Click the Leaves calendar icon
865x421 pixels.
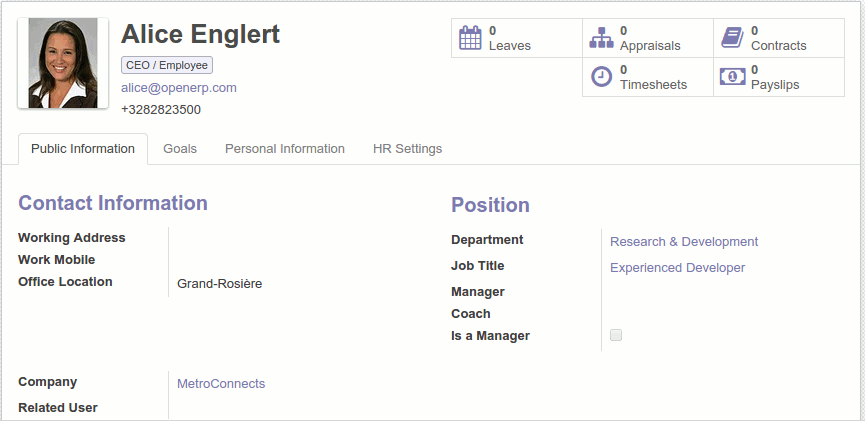click(x=470, y=38)
